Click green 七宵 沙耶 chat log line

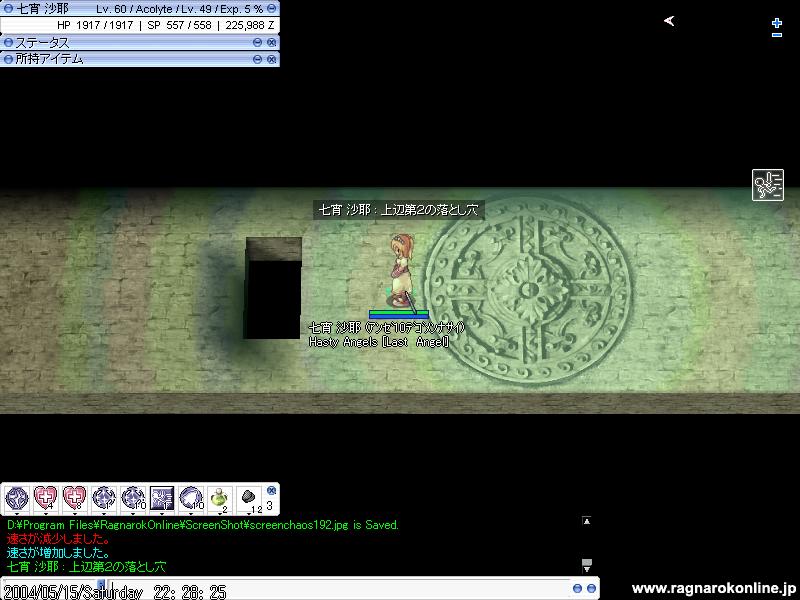pos(86,566)
